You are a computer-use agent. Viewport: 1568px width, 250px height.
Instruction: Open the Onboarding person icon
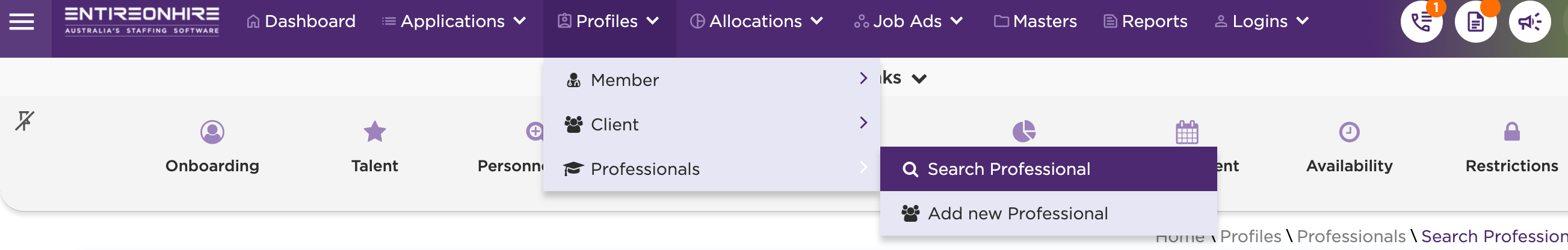point(212,132)
